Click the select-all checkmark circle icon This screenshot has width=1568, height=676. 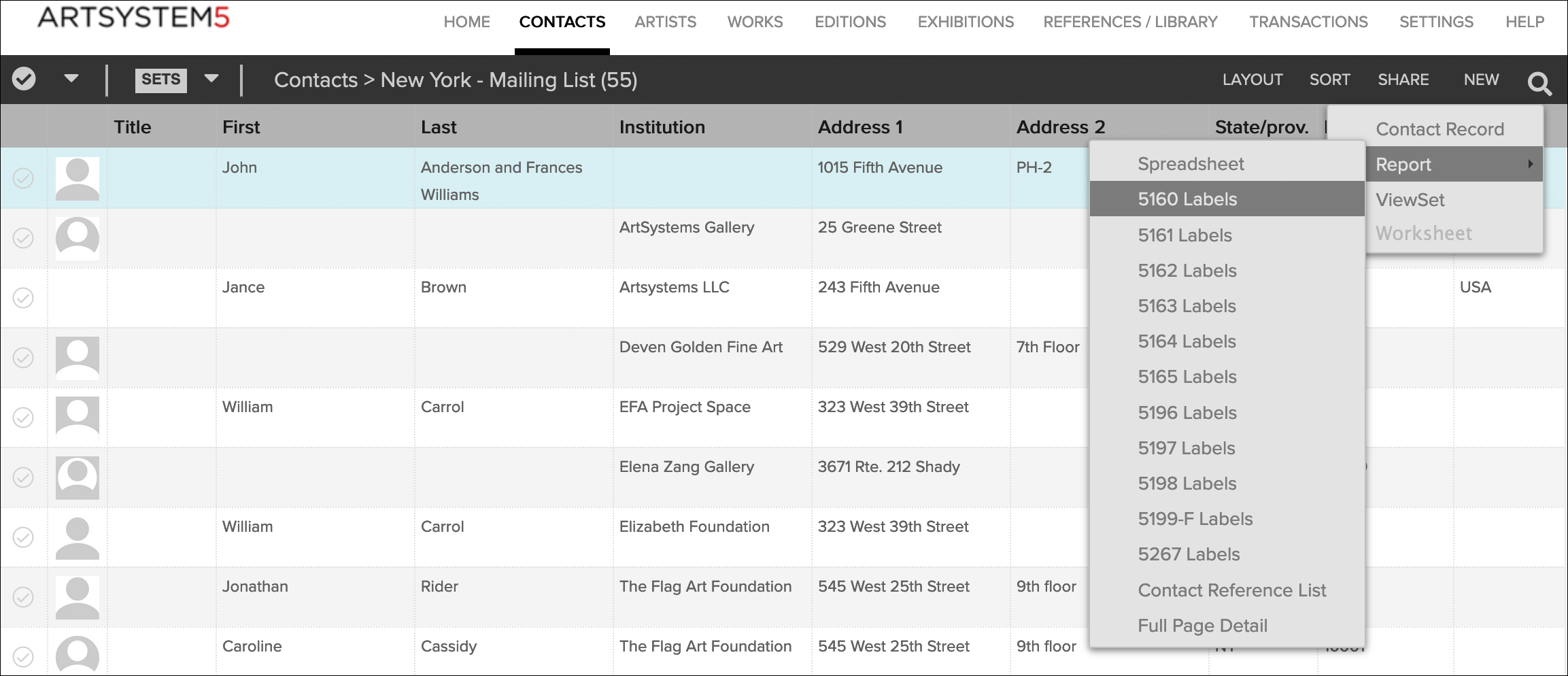coord(24,79)
